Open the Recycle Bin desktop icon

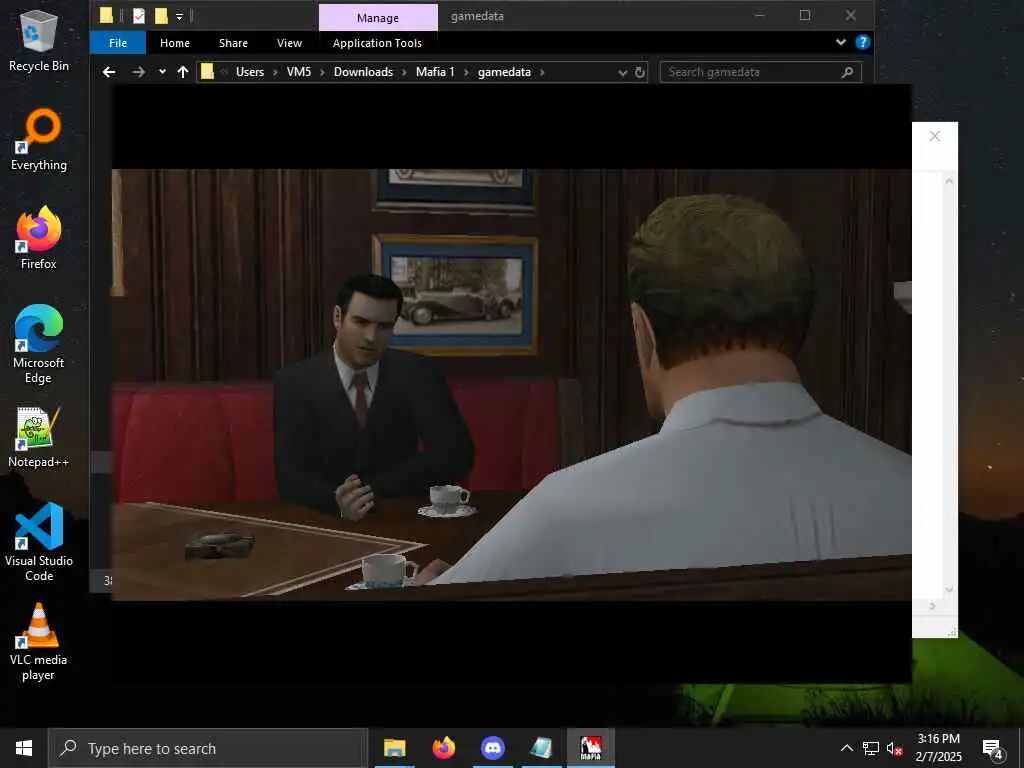(39, 39)
